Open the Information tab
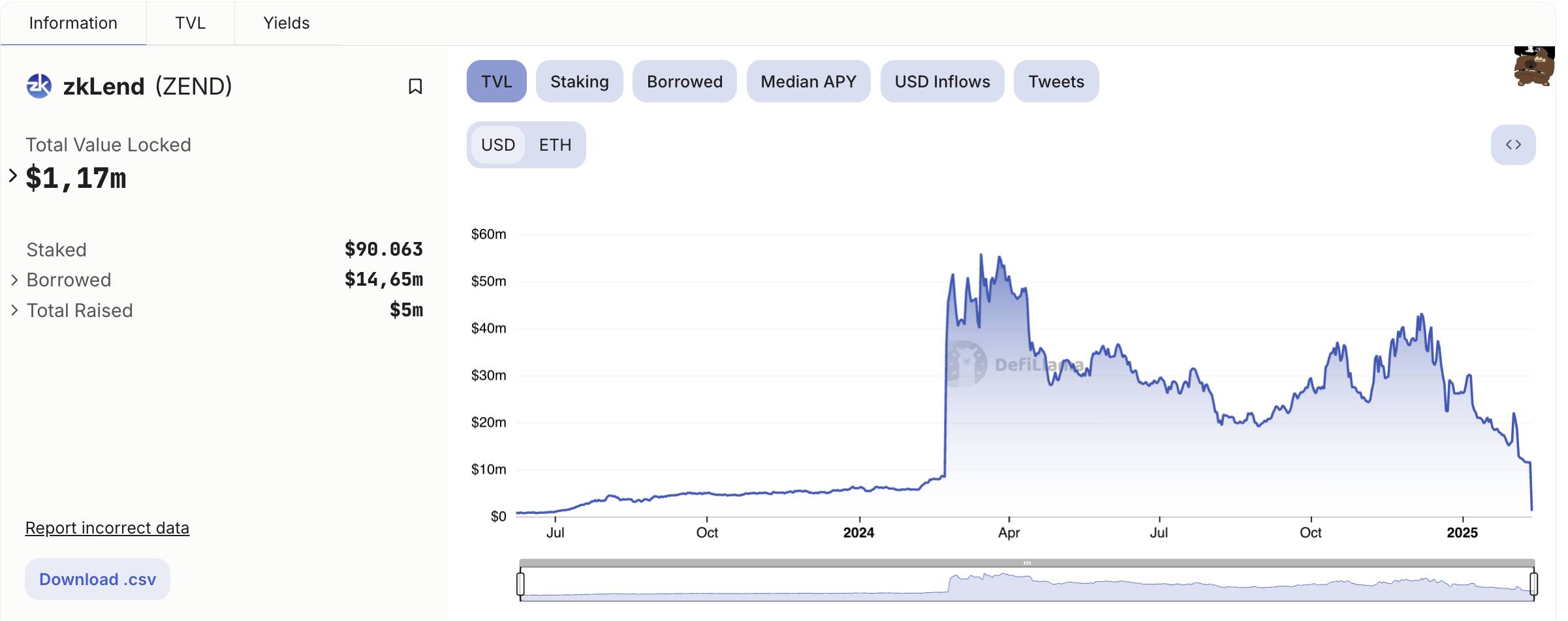Image resolution: width=1568 pixels, height=621 pixels. click(73, 23)
